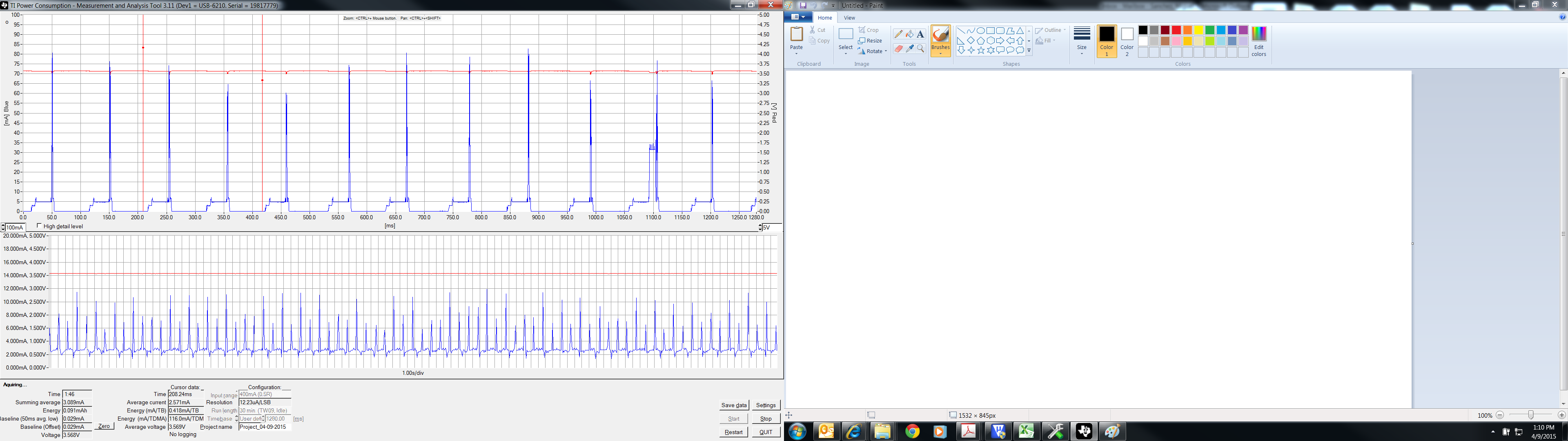Viewport: 1568px width, 441px height.
Task: Choose the Triangle shape in Paint
Action: pos(1020,31)
